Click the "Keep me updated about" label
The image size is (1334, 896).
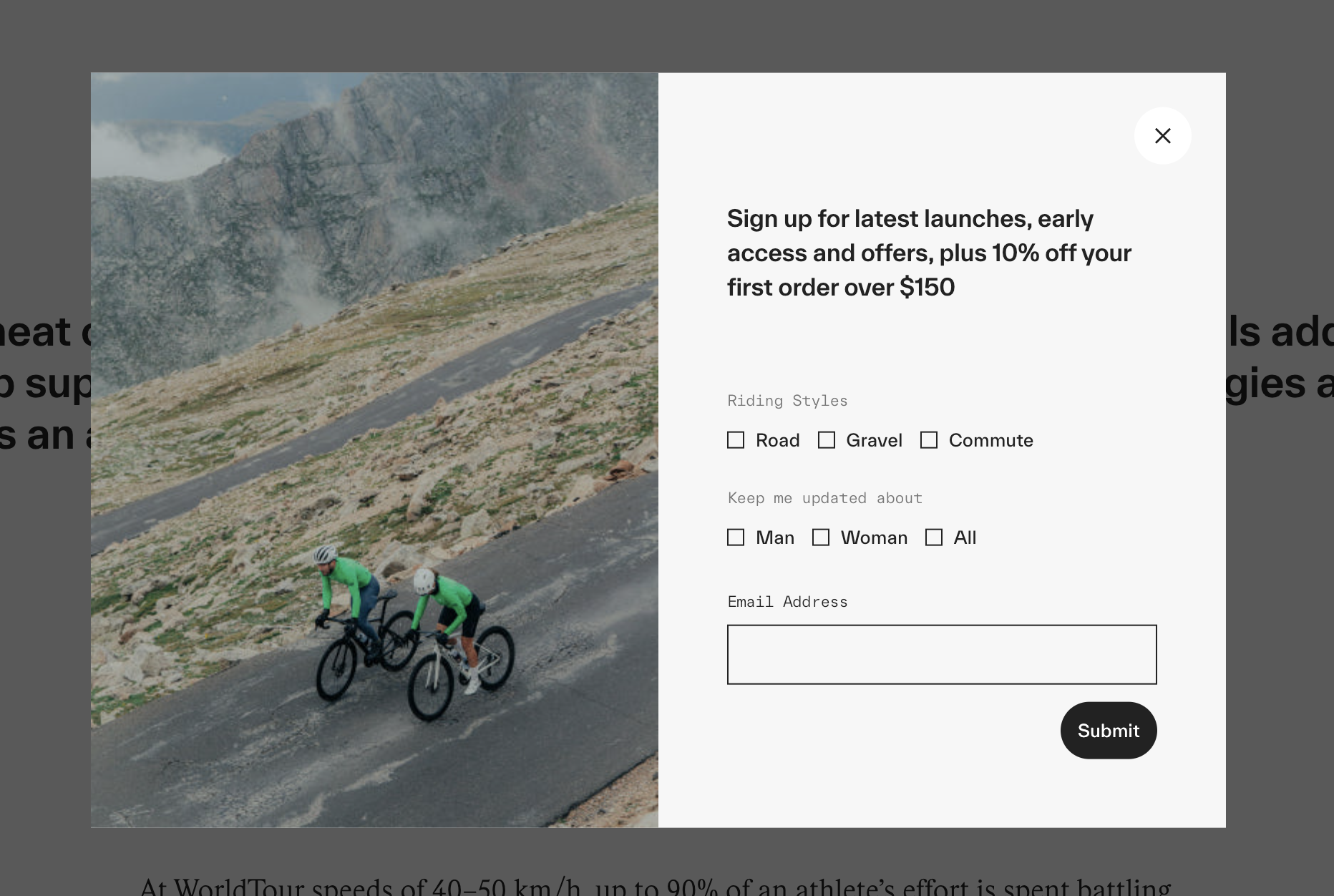(824, 498)
